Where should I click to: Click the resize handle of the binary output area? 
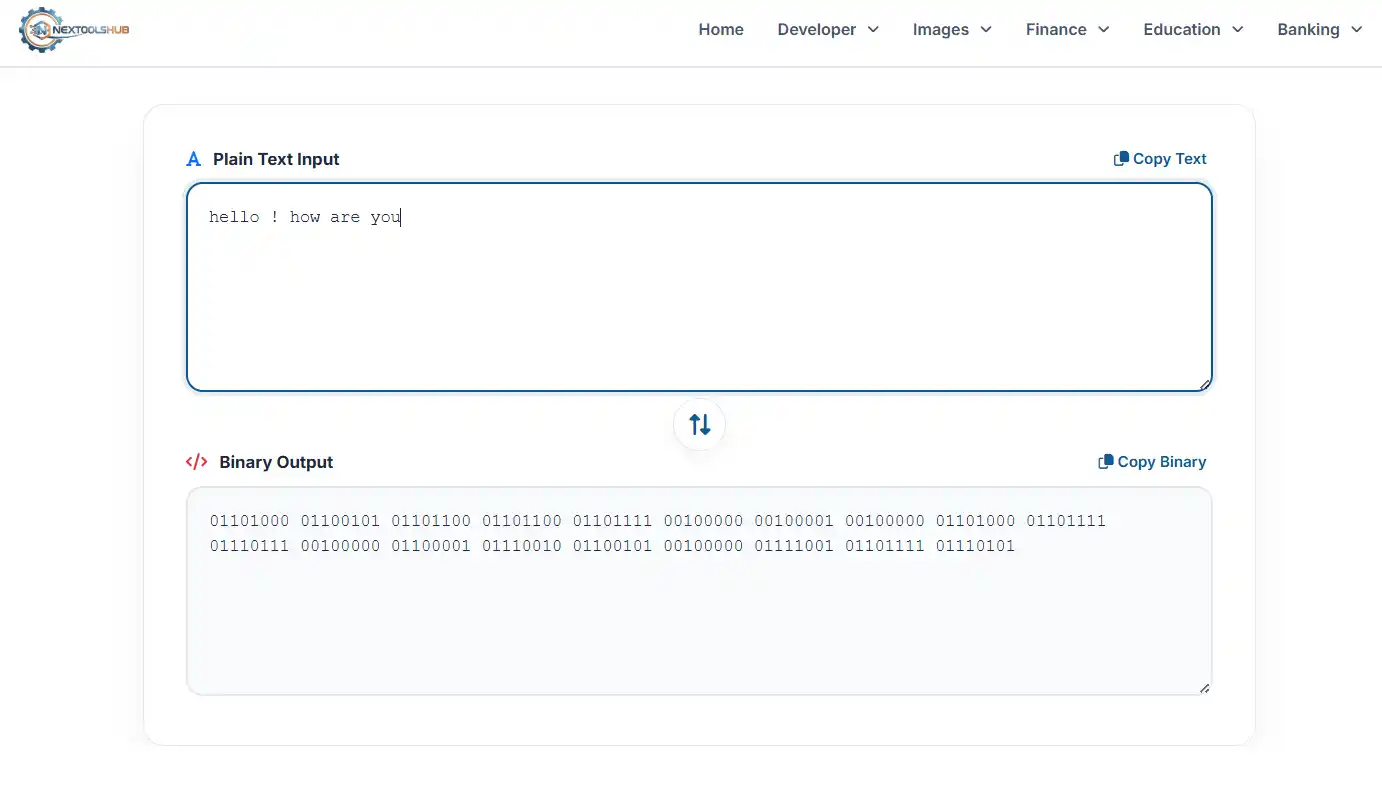(1204, 688)
